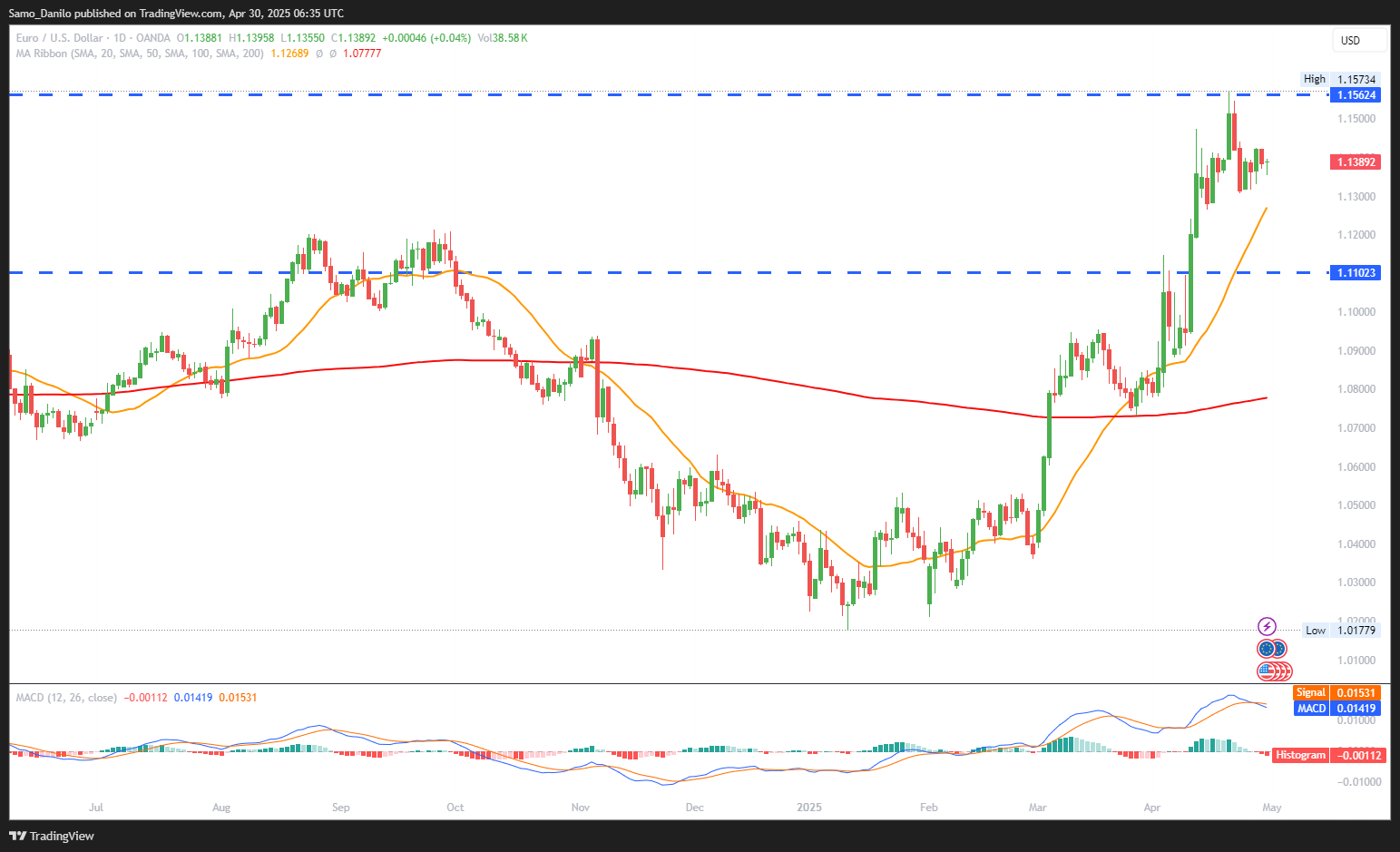Screen dimensions: 1400x852
Task: Click the Low 1.01779 price label
Action: coord(1341,630)
